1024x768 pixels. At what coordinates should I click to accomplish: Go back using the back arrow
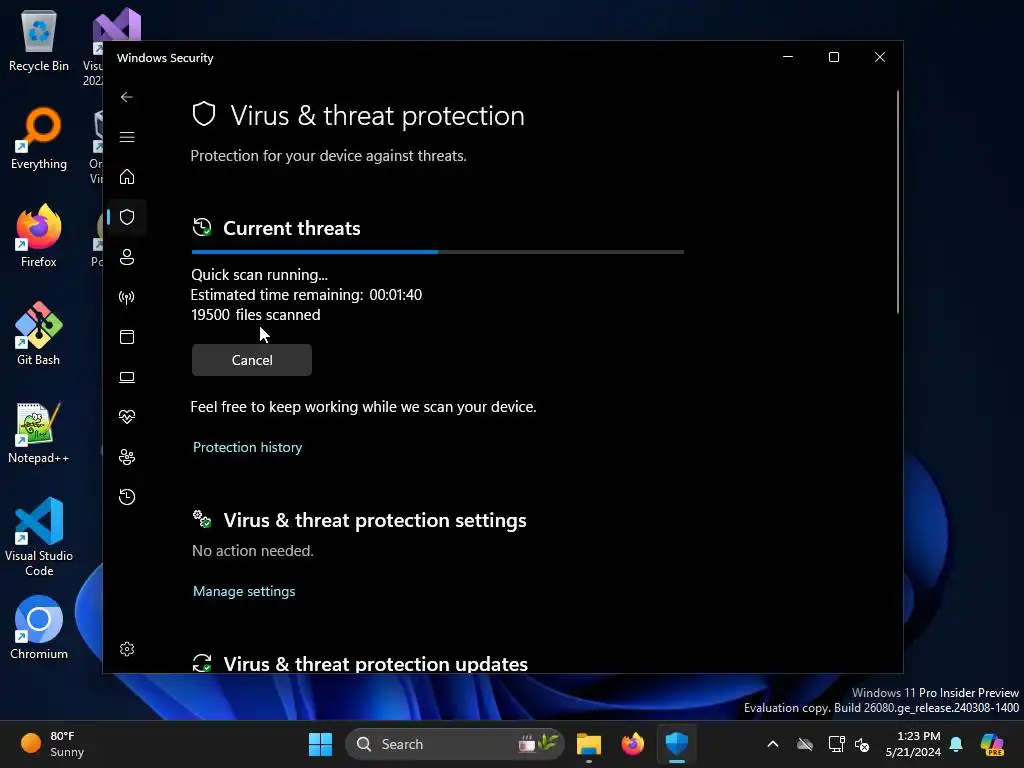coord(127,97)
